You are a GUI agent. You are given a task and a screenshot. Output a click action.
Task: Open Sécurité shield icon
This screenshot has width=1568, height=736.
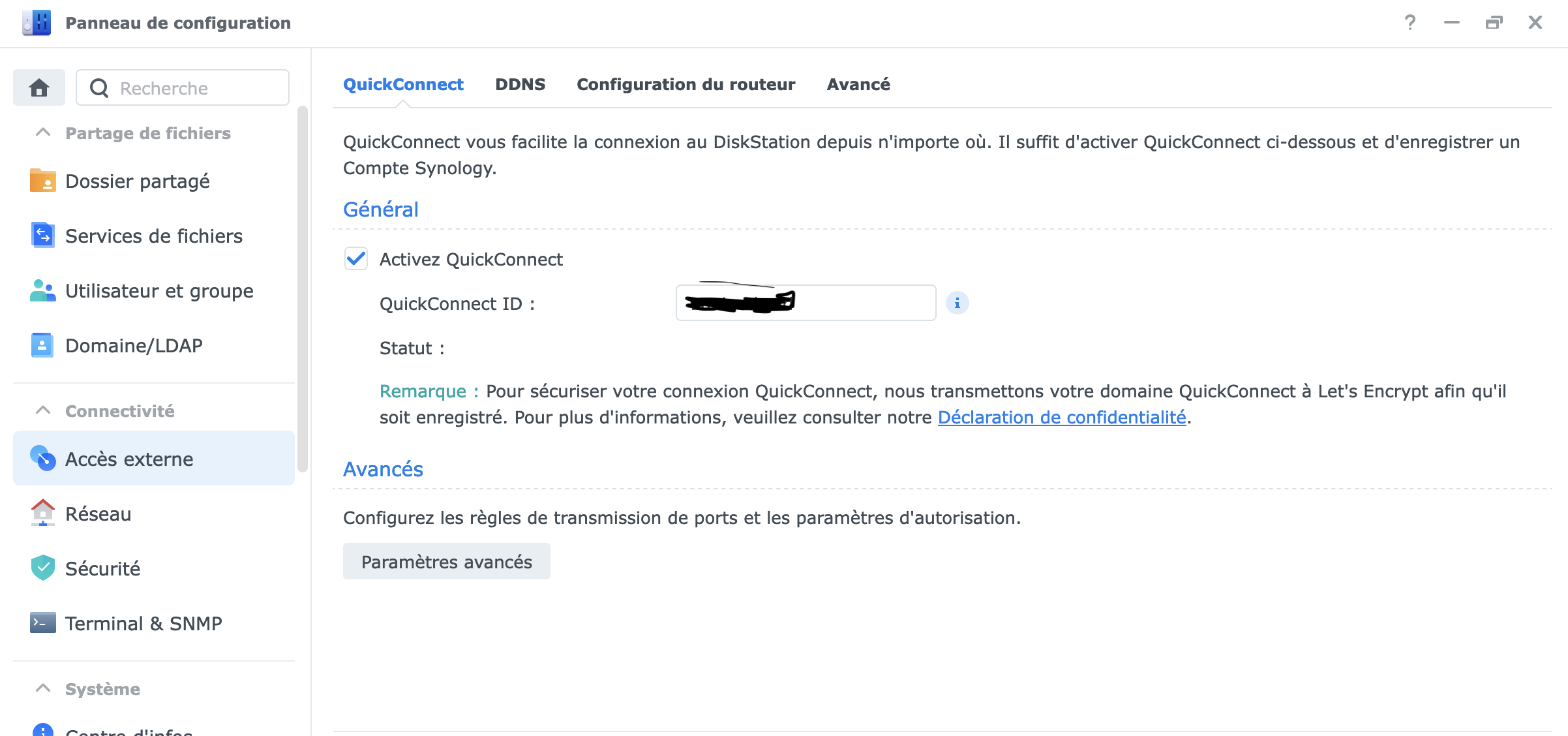(x=43, y=568)
